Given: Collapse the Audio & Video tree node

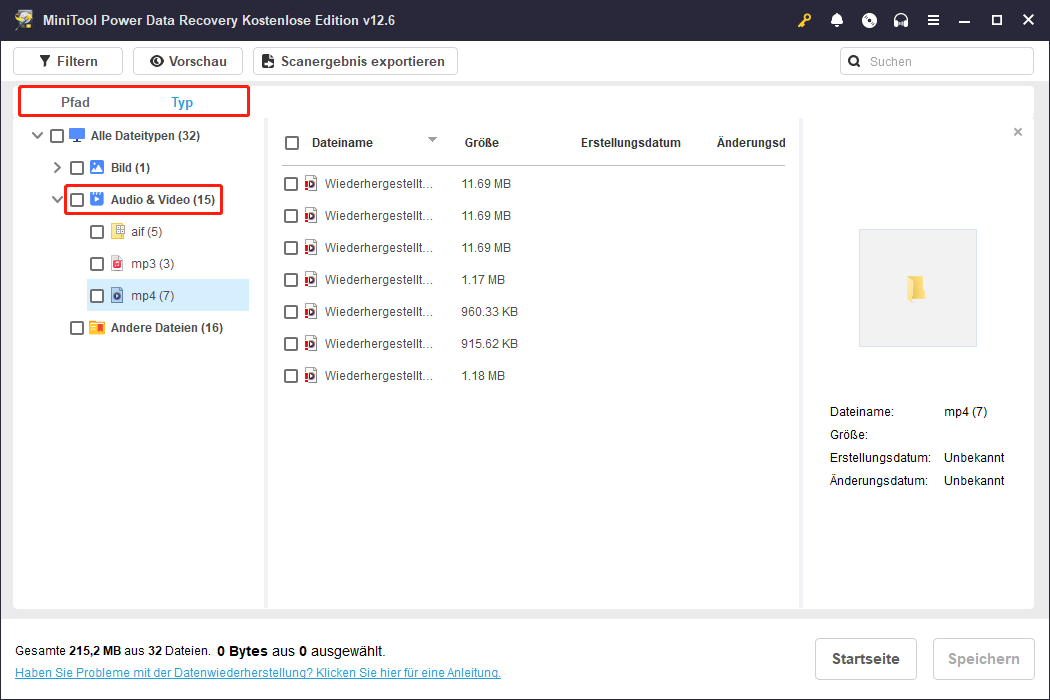Looking at the screenshot, I should (57, 200).
